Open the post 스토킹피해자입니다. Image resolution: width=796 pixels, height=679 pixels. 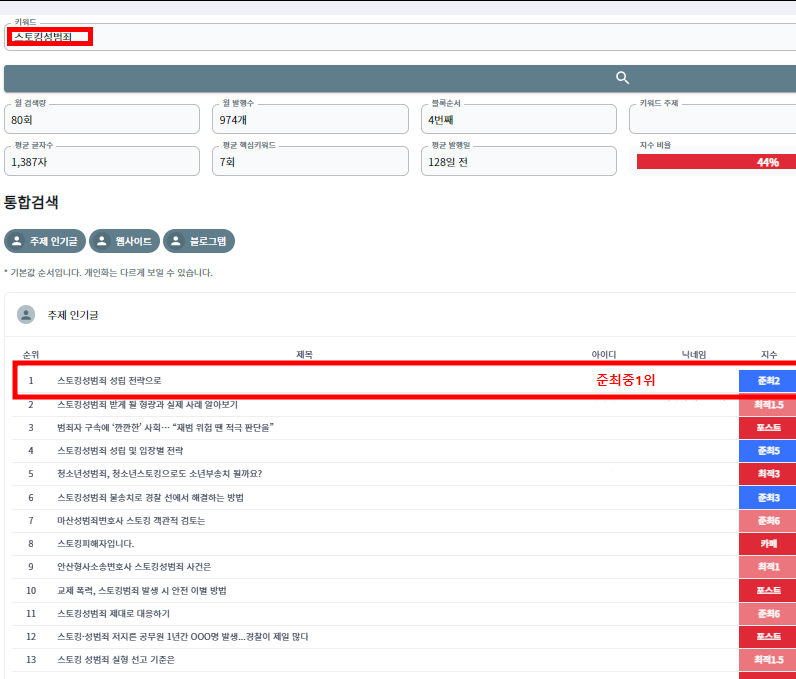click(x=96, y=543)
